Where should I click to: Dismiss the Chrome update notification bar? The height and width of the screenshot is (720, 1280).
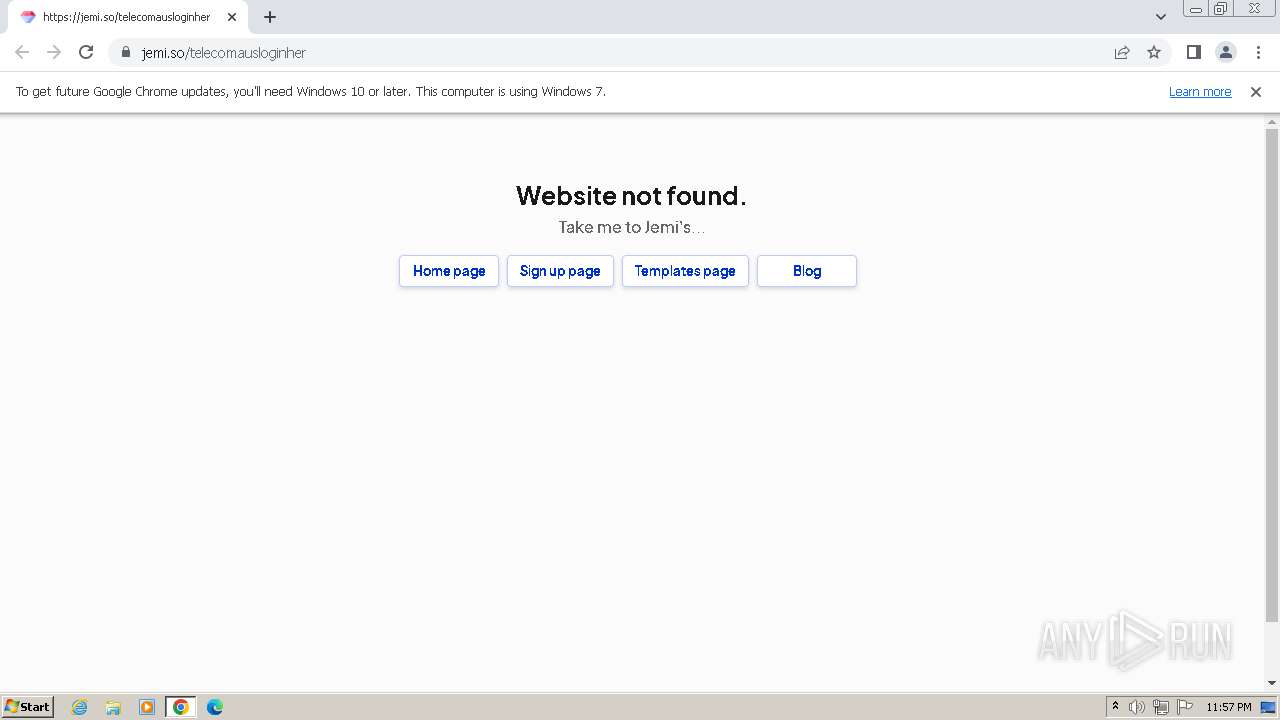tap(1256, 91)
